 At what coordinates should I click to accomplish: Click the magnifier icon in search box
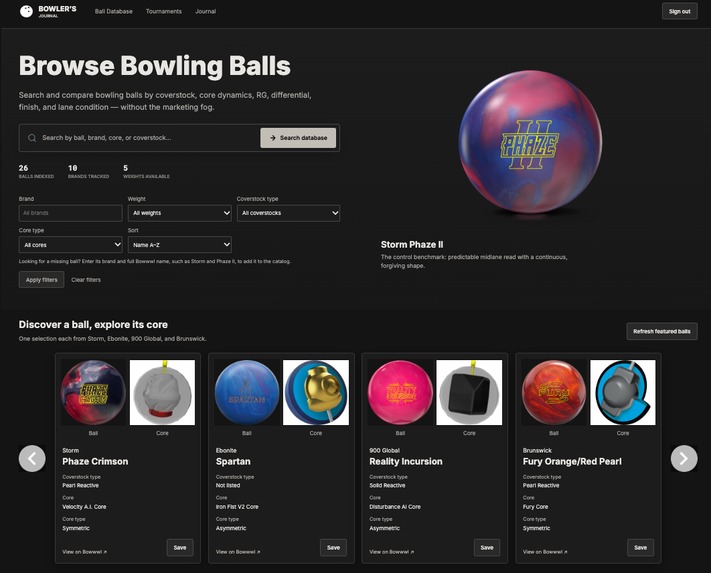click(32, 138)
